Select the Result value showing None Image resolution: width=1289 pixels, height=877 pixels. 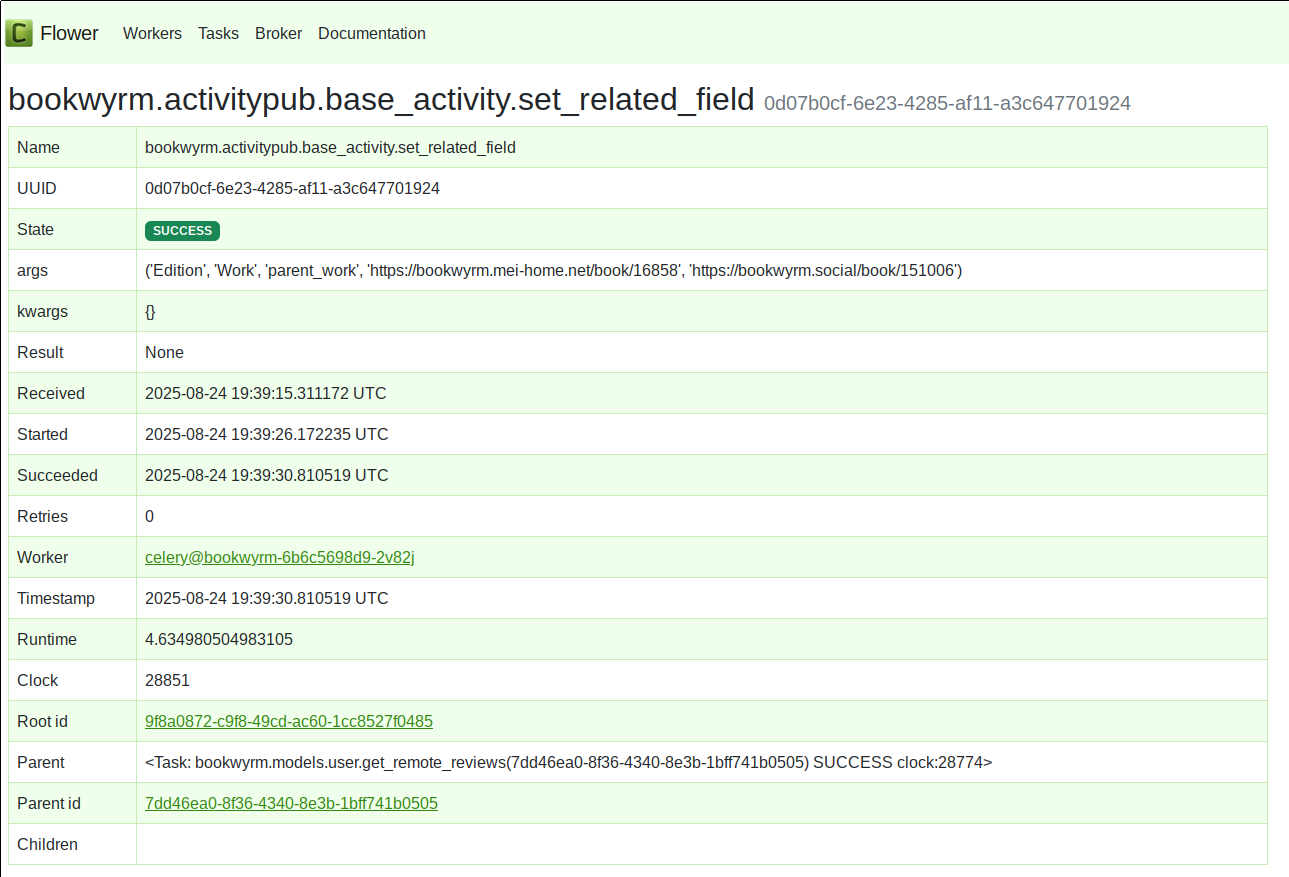pyautogui.click(x=164, y=352)
